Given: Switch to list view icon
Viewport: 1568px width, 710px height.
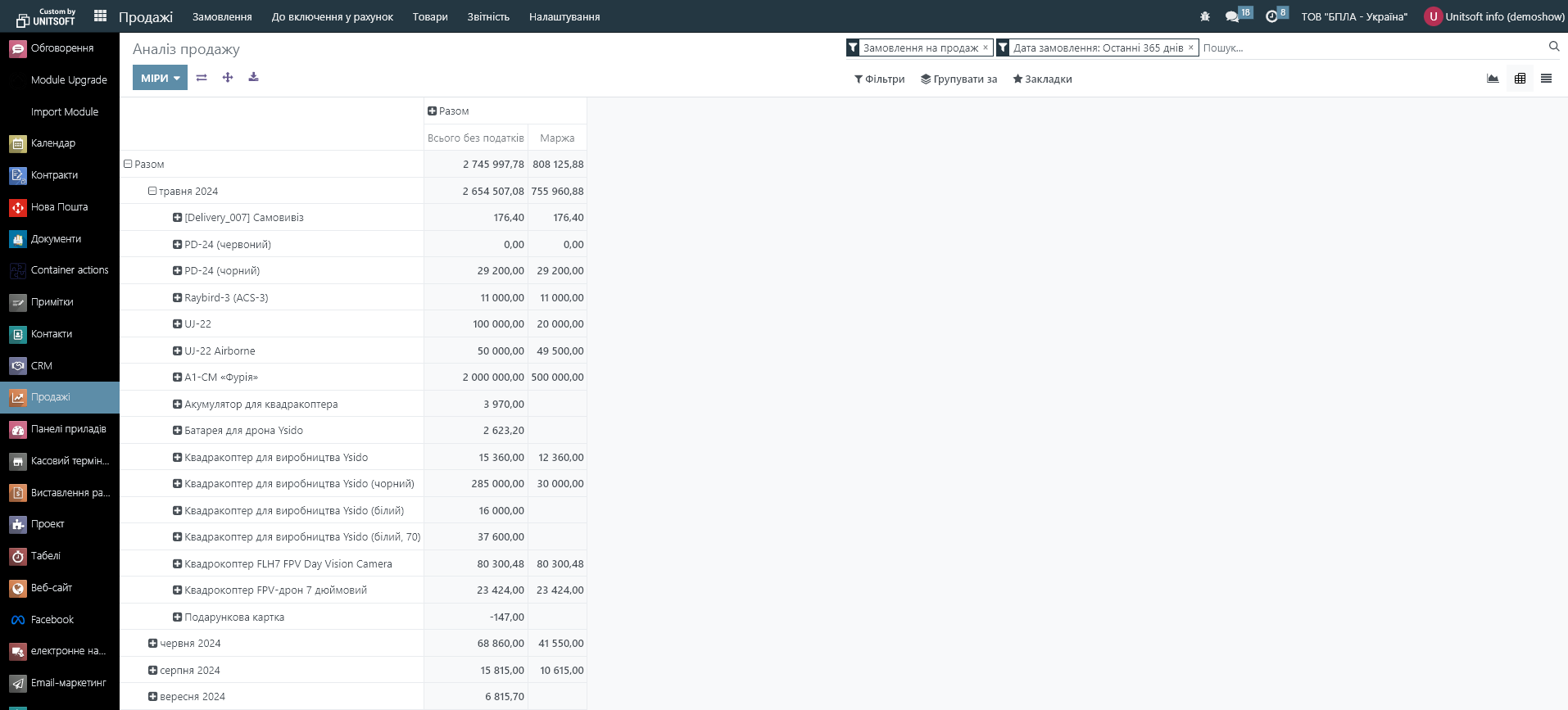Looking at the screenshot, I should (1546, 79).
